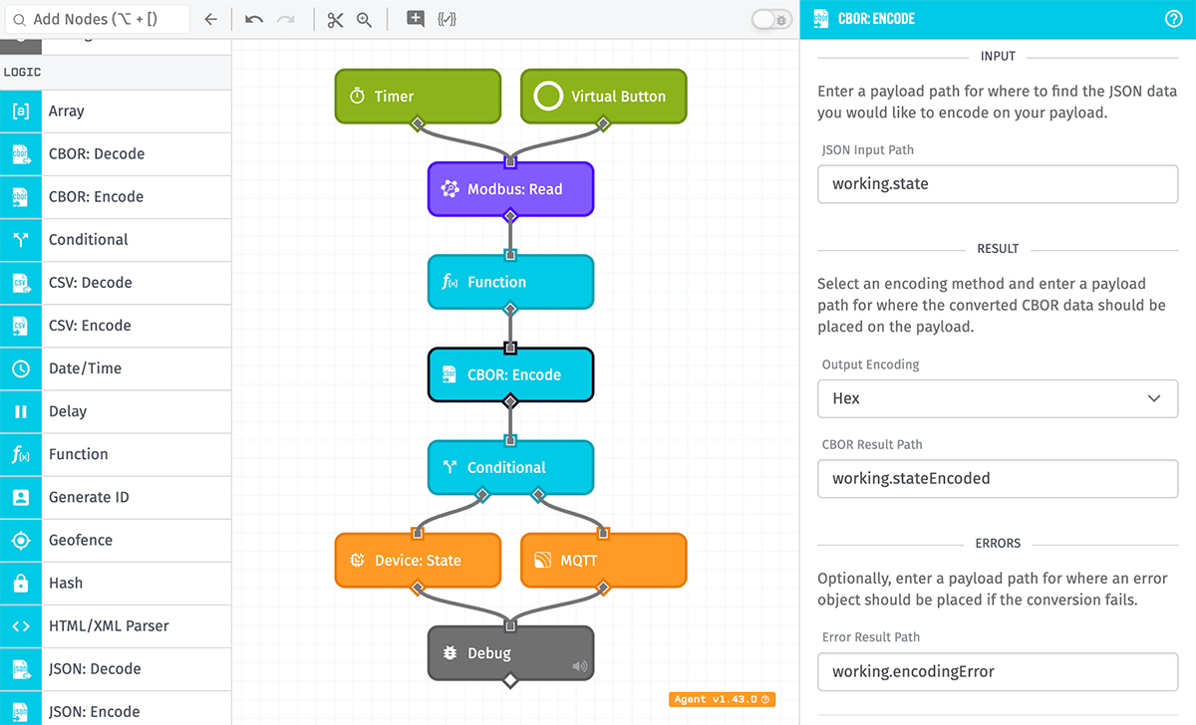This screenshot has height=725, width=1196.
Task: Click the undo arrow in the toolbar
Action: 254,17
